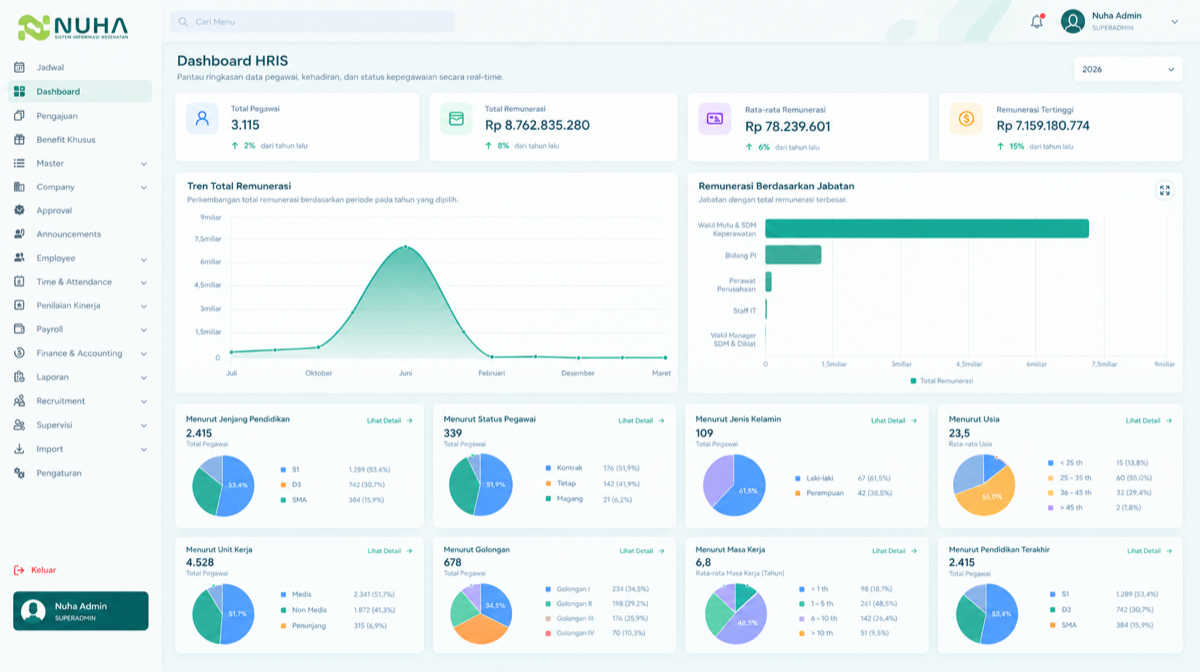Viewport: 1200px width, 672px height.
Task: Click the Approval shield icon
Action: (19, 210)
